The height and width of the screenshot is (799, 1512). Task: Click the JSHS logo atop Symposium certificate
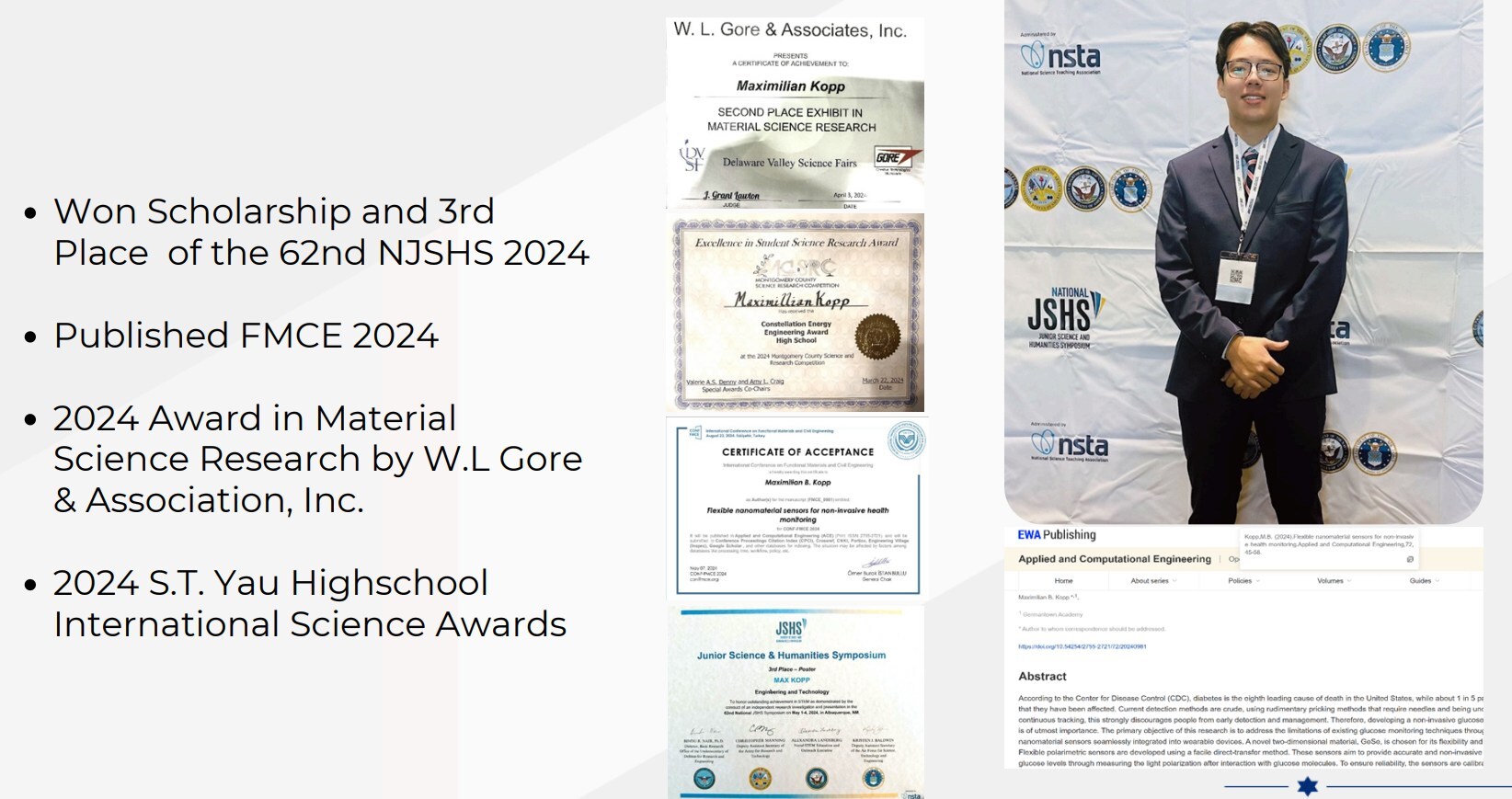791,630
